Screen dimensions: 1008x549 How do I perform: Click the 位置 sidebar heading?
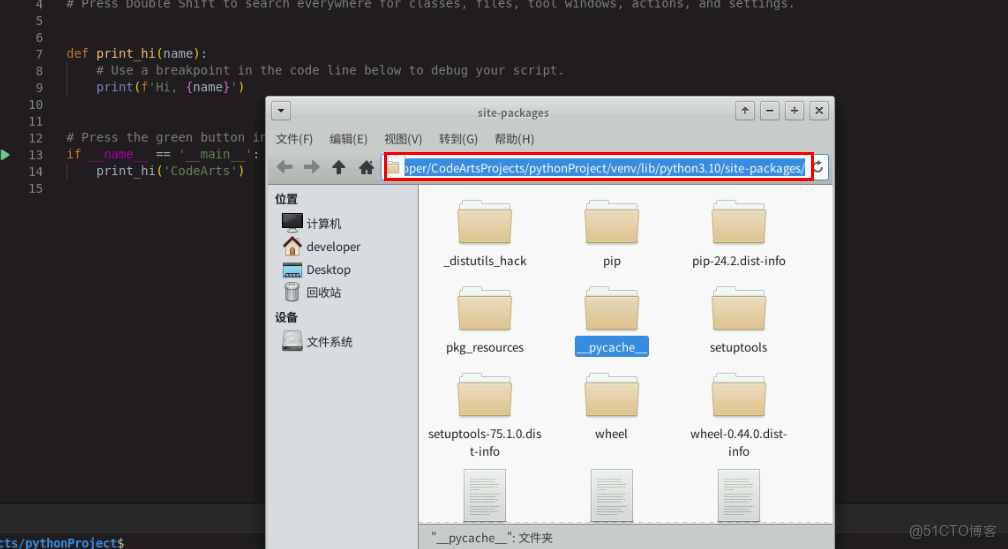pyautogui.click(x=286, y=199)
